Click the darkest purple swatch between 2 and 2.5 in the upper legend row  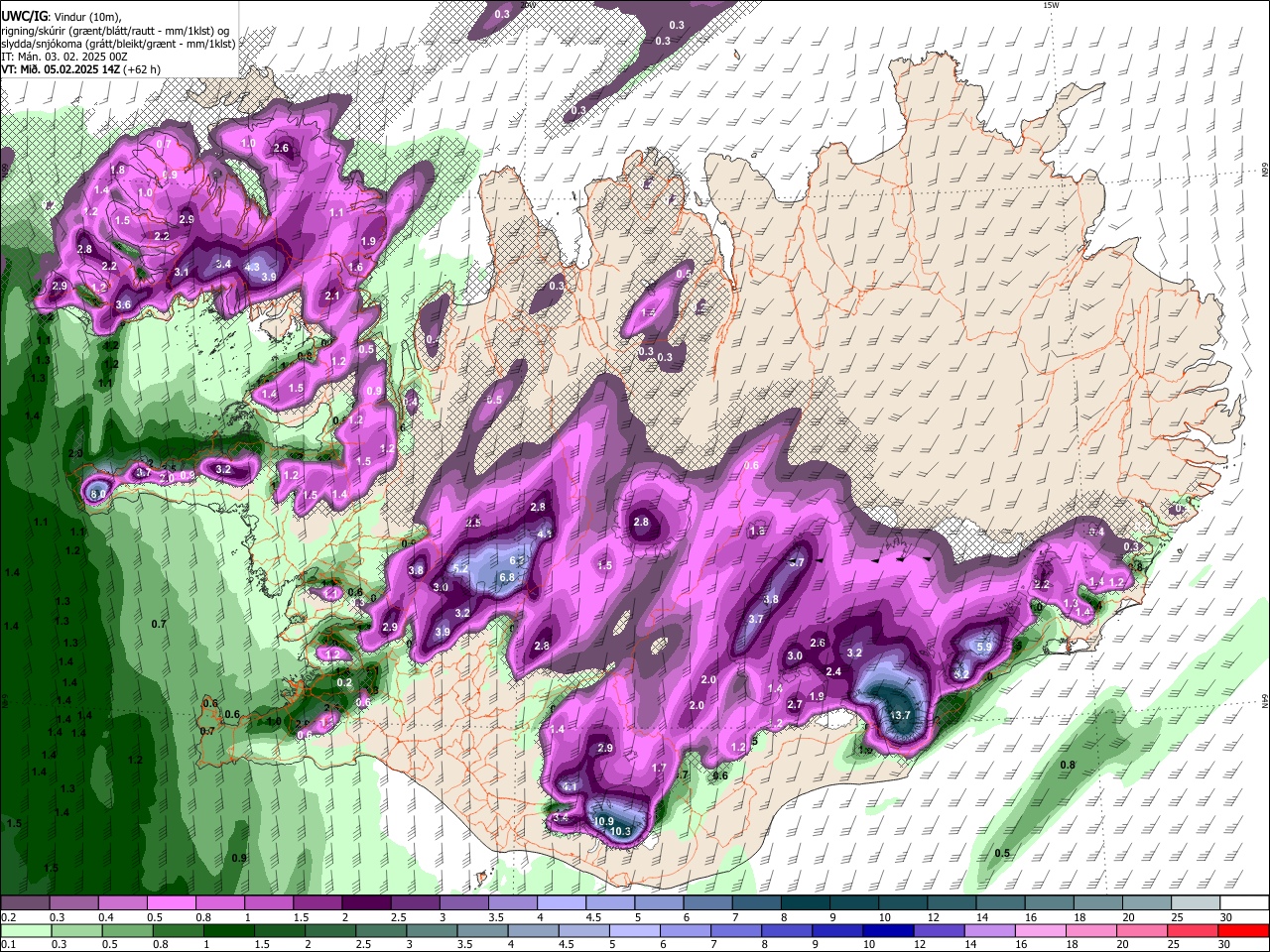[x=366, y=903]
